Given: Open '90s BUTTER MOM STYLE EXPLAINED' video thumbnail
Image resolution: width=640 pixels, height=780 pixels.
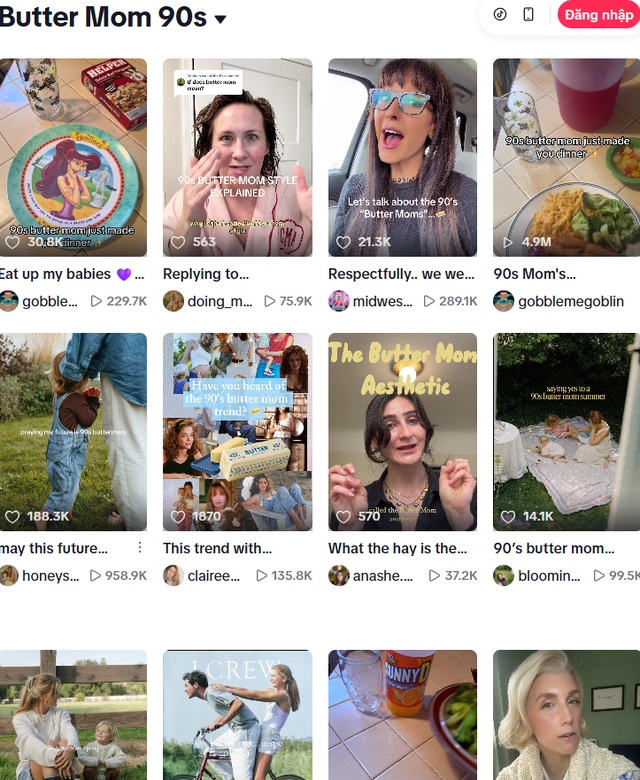Looking at the screenshot, I should click(x=237, y=156).
